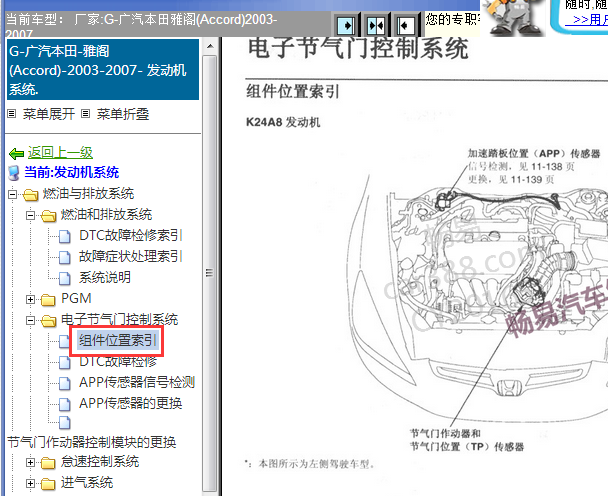The width and height of the screenshot is (608, 496).
Task: Open the 当前:发动机系统 link
Action: [x=71, y=172]
